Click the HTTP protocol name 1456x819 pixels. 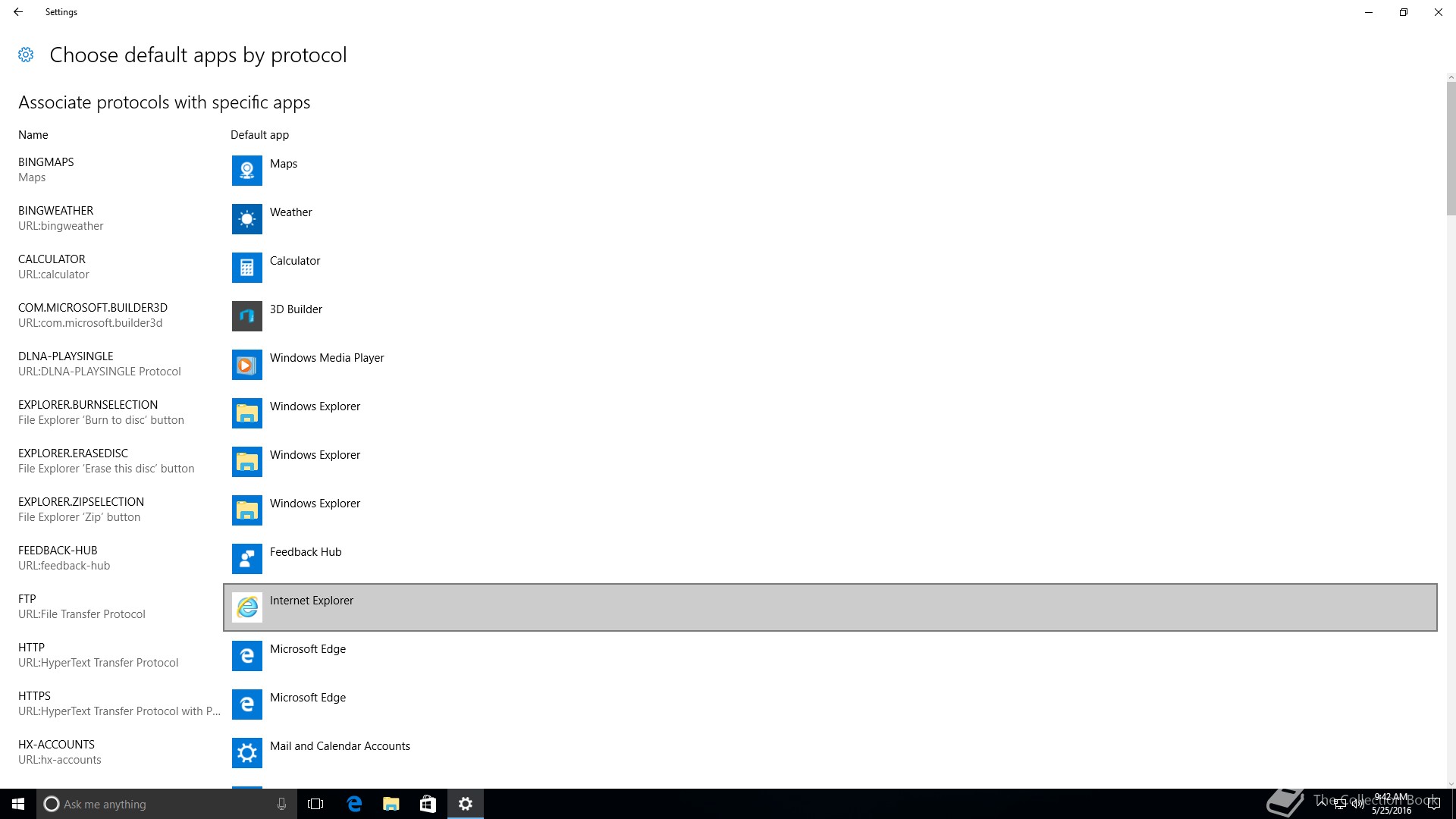tap(31, 648)
